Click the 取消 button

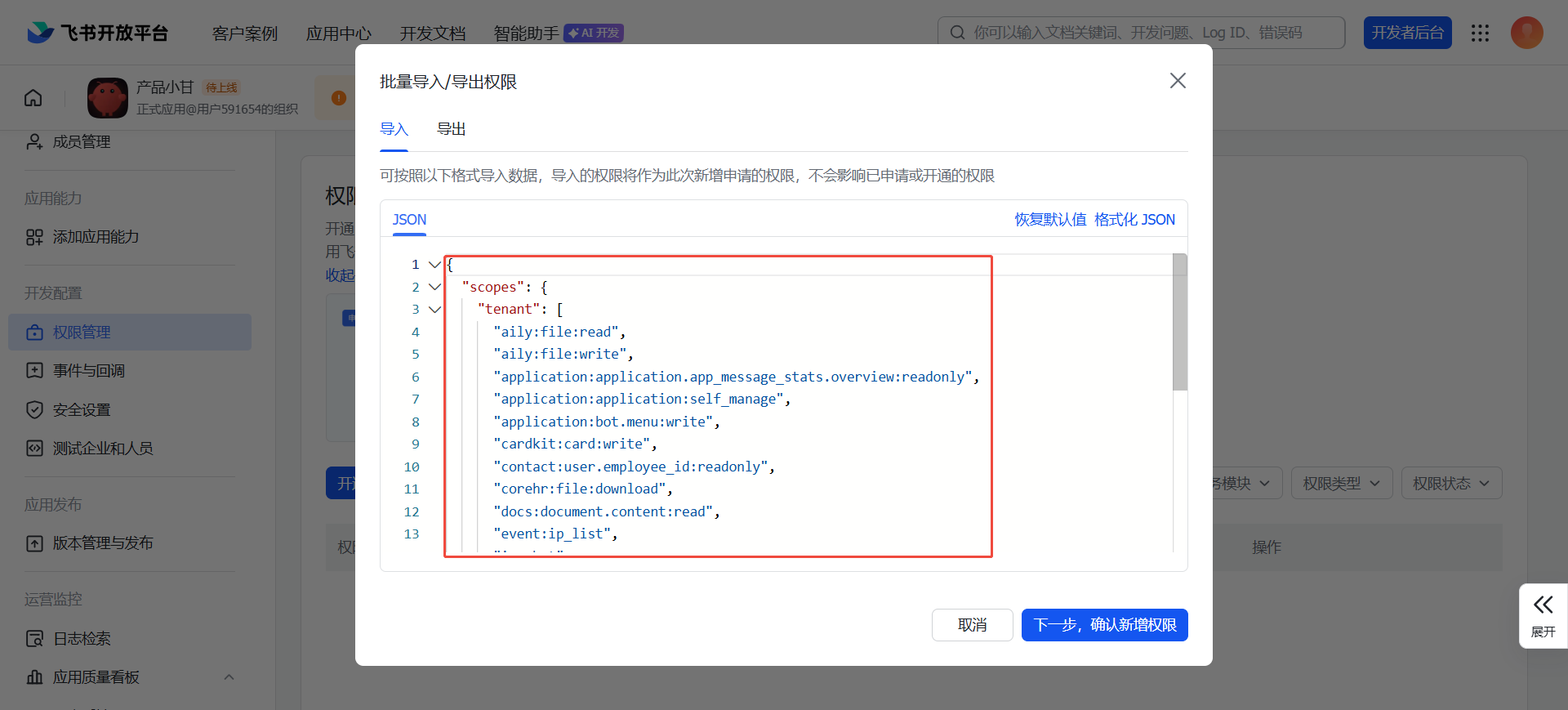(x=973, y=625)
